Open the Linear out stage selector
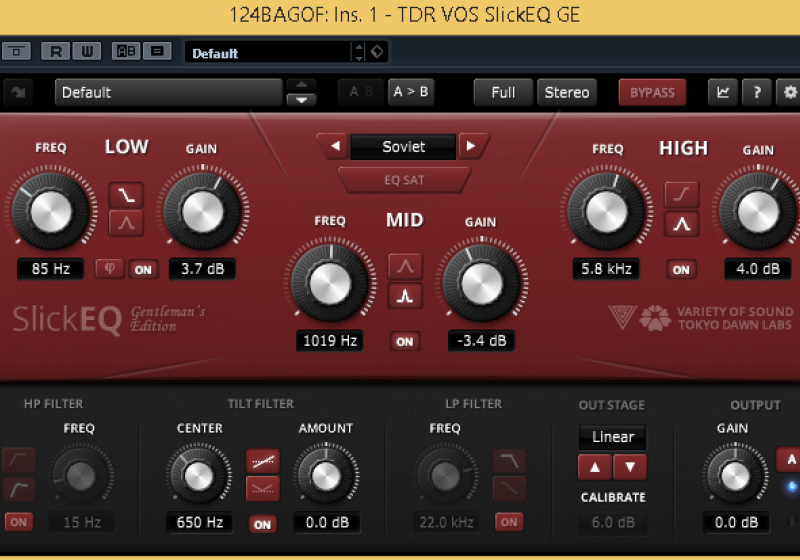Viewport: 800px width, 560px height. click(613, 437)
